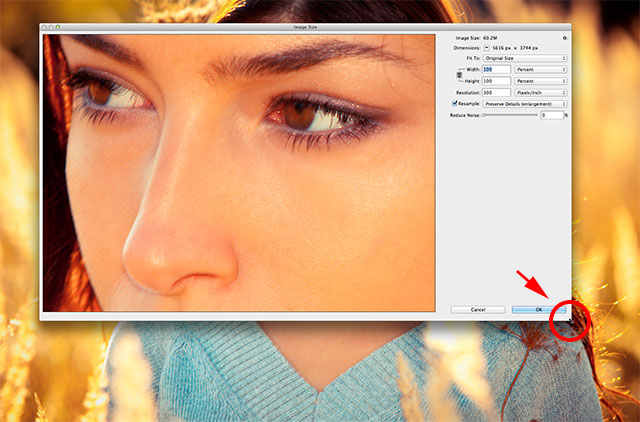Open the Resolution units dropdown
640x422 pixels.
coord(541,92)
